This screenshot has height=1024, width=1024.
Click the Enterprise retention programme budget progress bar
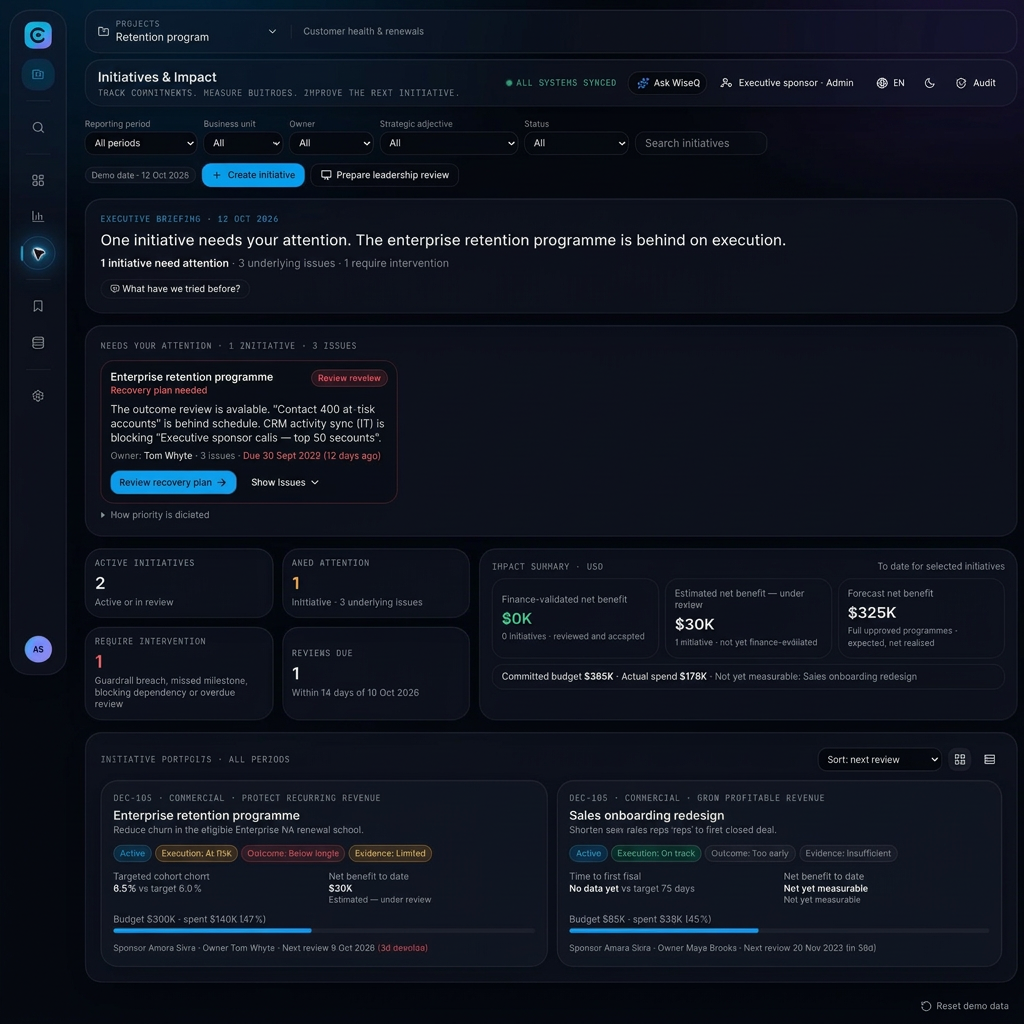point(324,931)
